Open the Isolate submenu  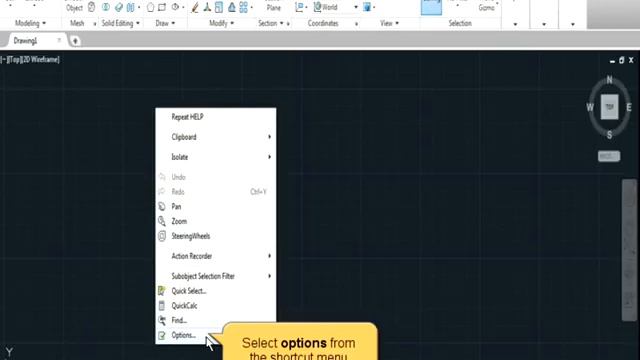pos(216,157)
